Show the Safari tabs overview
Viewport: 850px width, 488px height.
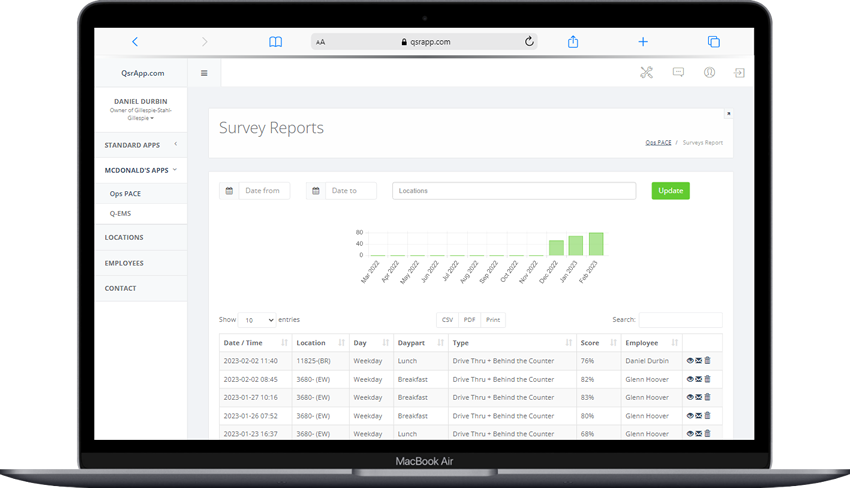714,42
